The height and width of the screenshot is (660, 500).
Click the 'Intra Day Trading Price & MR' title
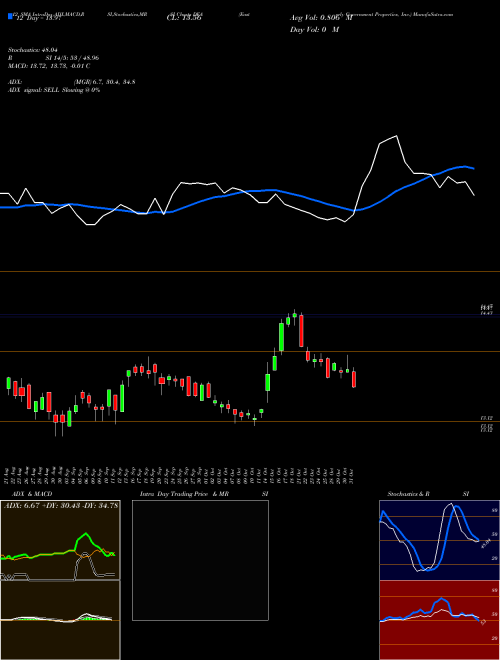point(184,494)
